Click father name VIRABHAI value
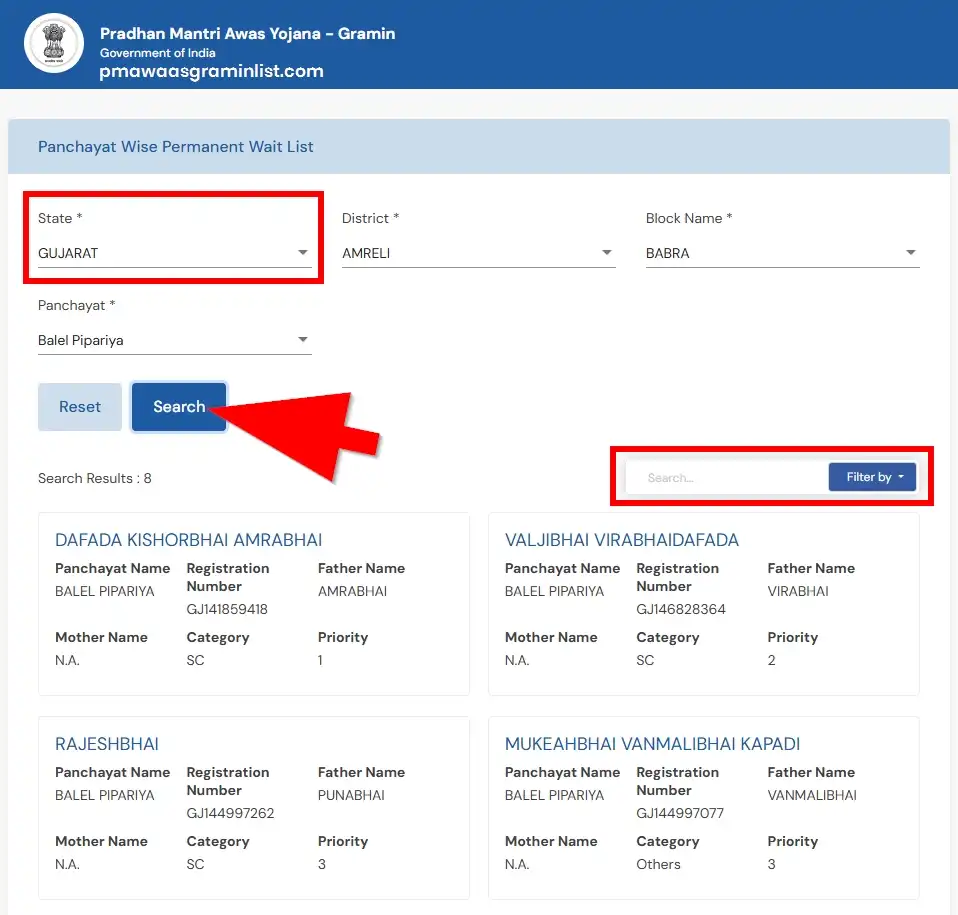 click(x=798, y=591)
